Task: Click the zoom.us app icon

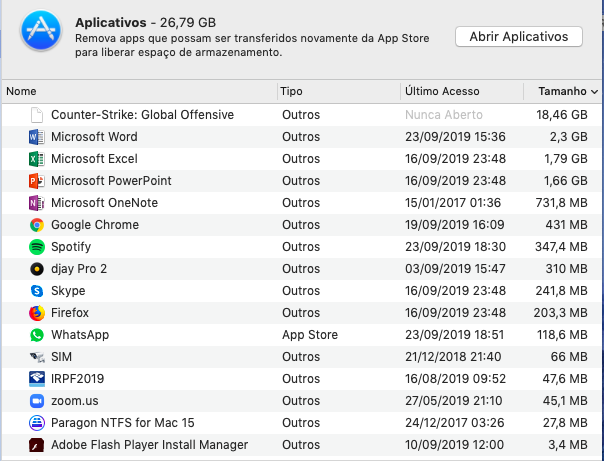Action: coord(37,401)
